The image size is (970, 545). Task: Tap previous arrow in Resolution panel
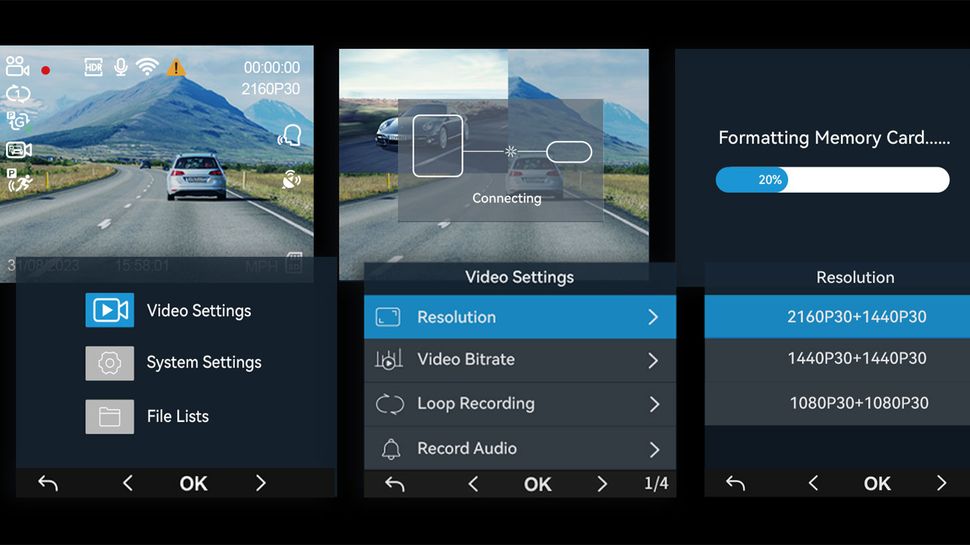pyautogui.click(x=813, y=483)
